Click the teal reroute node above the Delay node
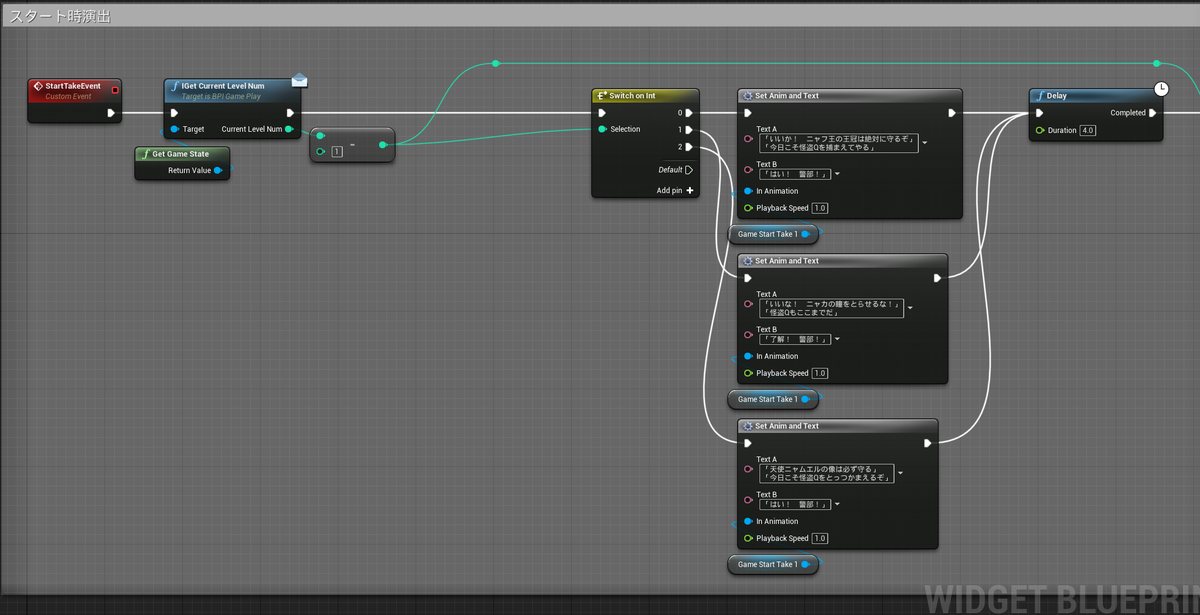 click(1158, 64)
